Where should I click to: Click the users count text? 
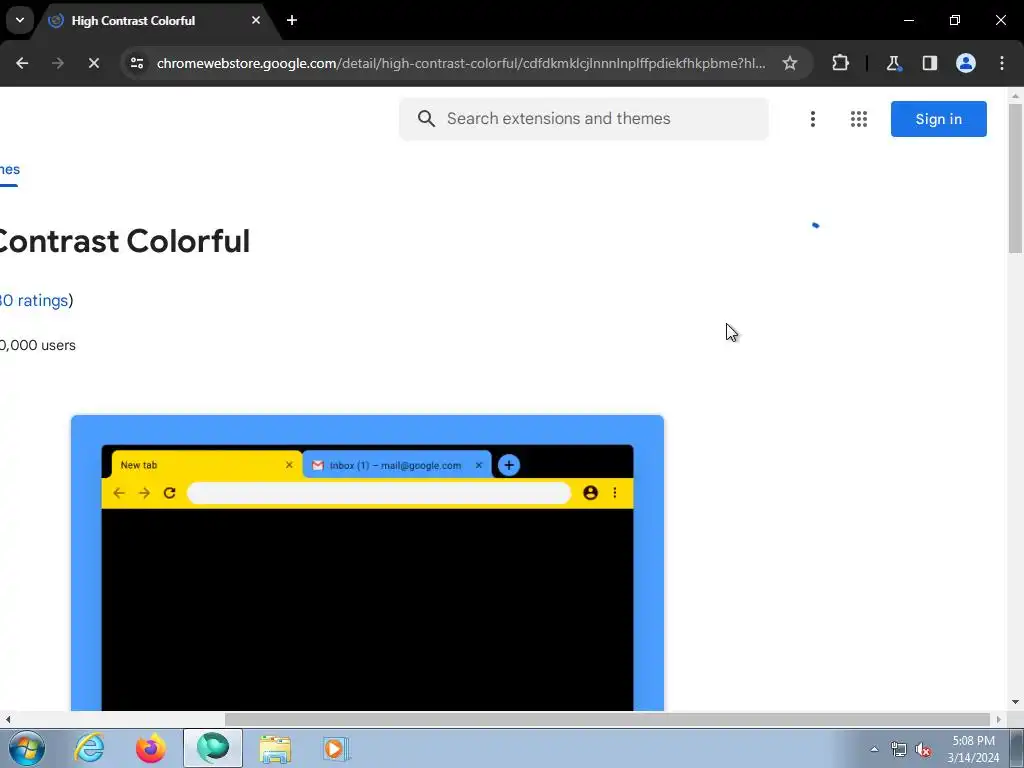38,345
